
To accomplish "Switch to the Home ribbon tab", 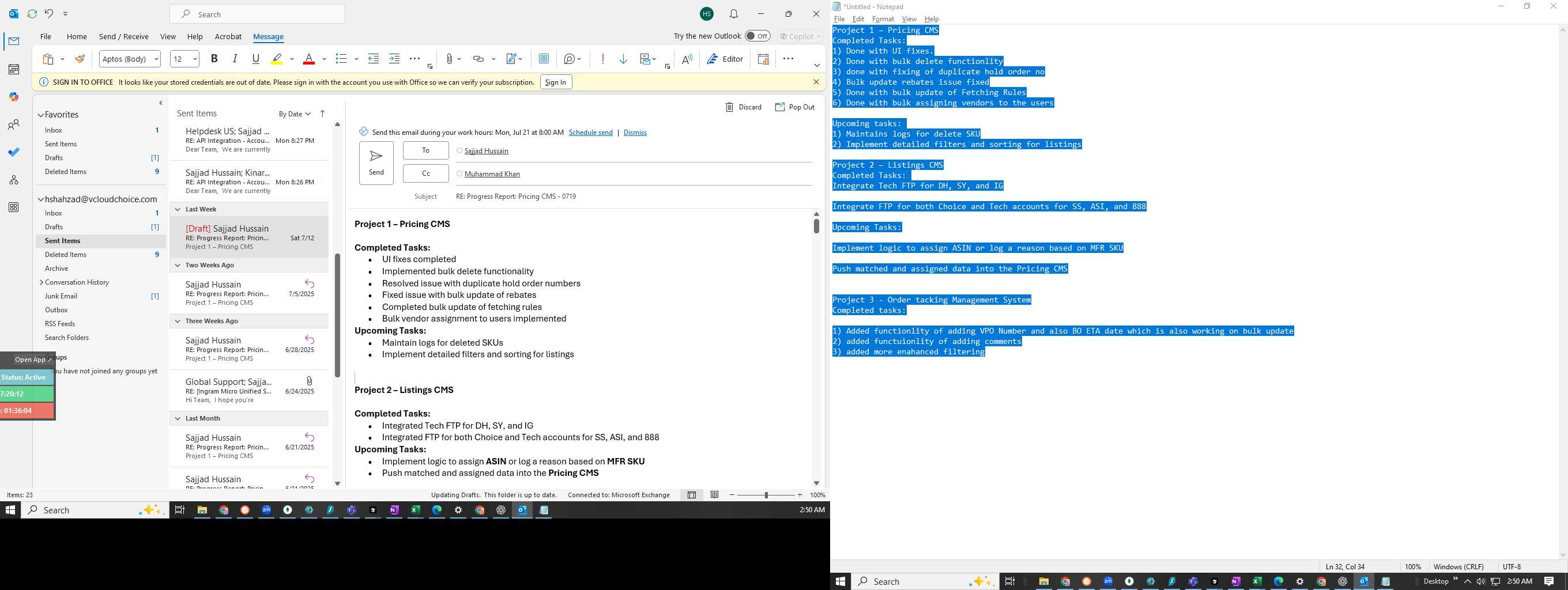I will click(x=77, y=36).
